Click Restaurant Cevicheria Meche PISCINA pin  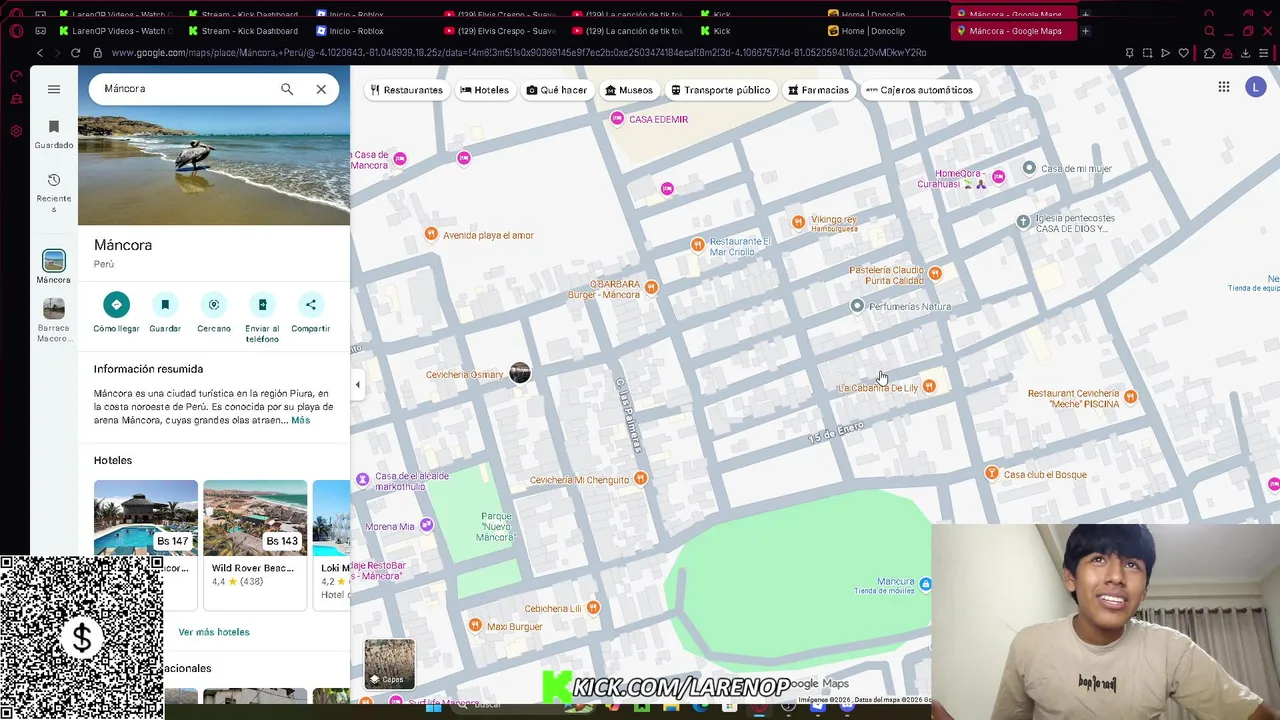click(1130, 397)
